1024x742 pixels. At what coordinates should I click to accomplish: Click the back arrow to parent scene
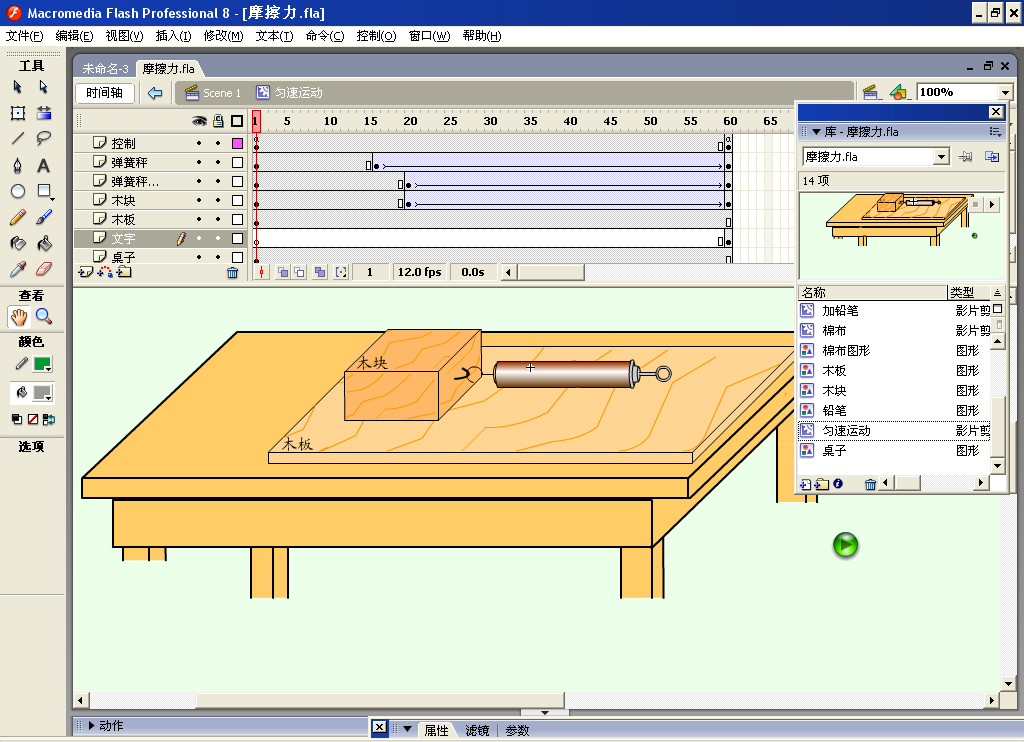point(155,93)
